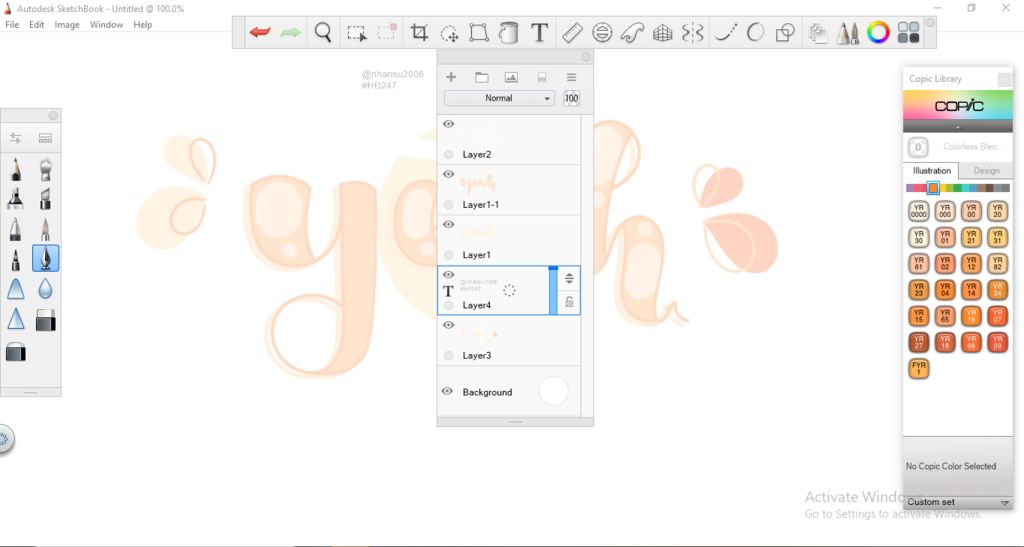Pick Copic color YR 0000

click(x=919, y=211)
